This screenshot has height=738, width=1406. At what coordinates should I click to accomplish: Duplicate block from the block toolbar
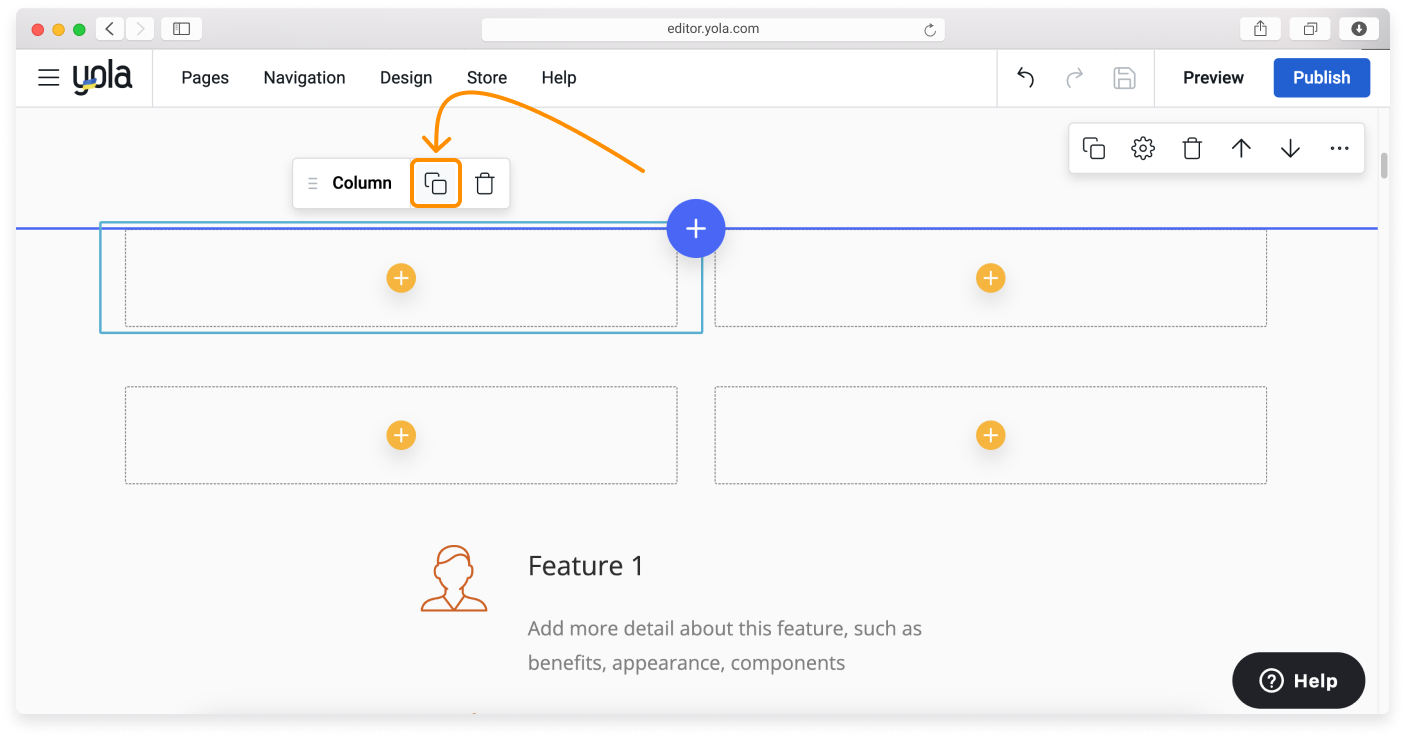[1094, 149]
